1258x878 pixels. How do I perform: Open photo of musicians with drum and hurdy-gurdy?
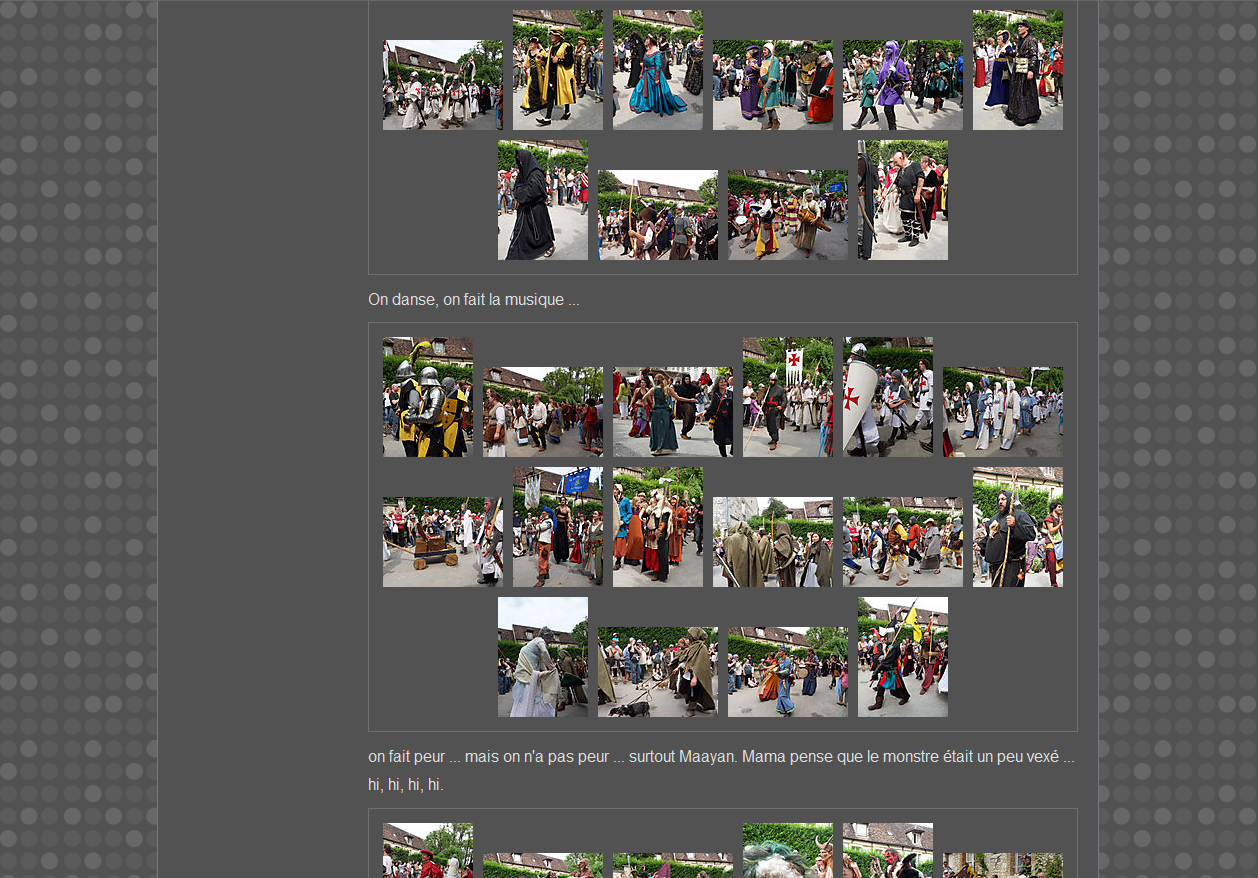787,215
